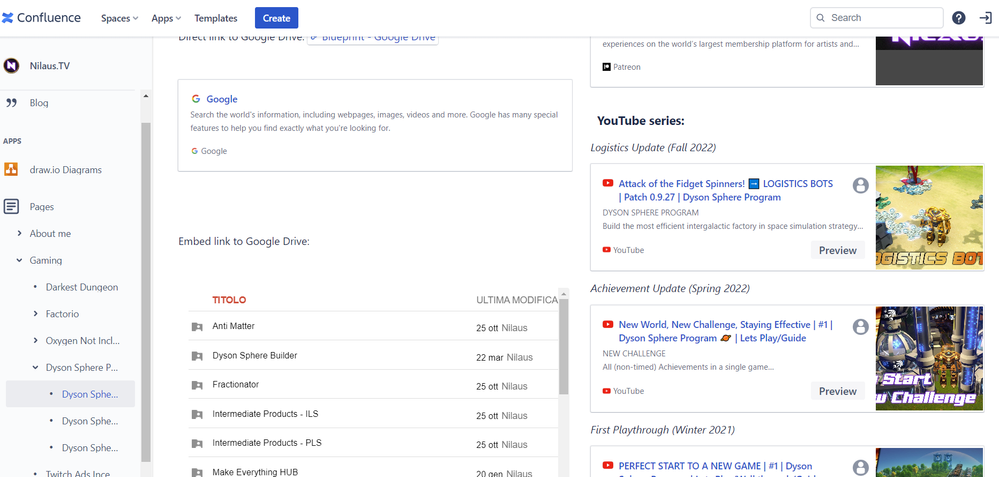This screenshot has height=477, width=999.
Task: Expand the Oxygen Not Included tree item
Action: pyautogui.click(x=35, y=341)
